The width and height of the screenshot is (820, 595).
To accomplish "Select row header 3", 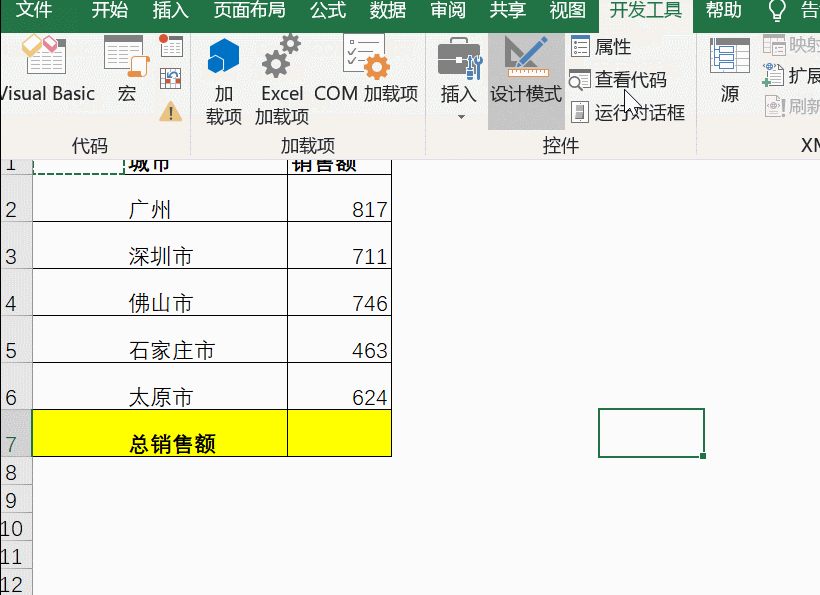I will 16,246.
